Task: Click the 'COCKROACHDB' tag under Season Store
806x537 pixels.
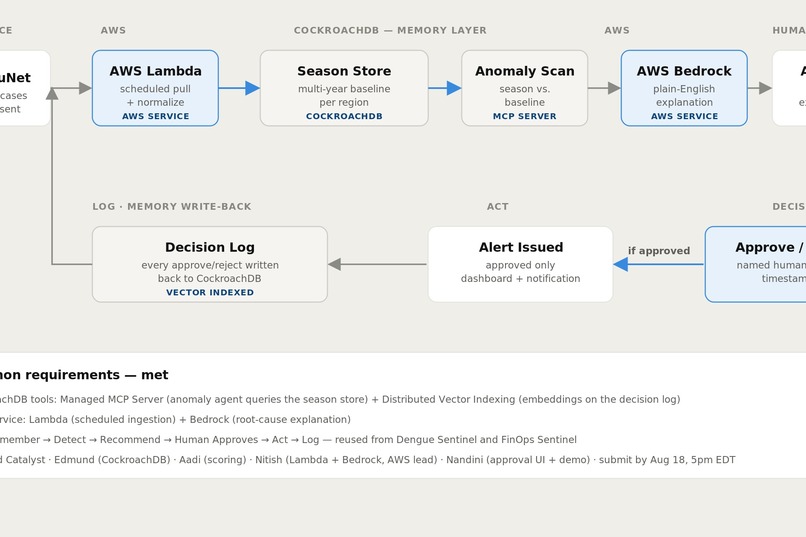Action: click(344, 116)
